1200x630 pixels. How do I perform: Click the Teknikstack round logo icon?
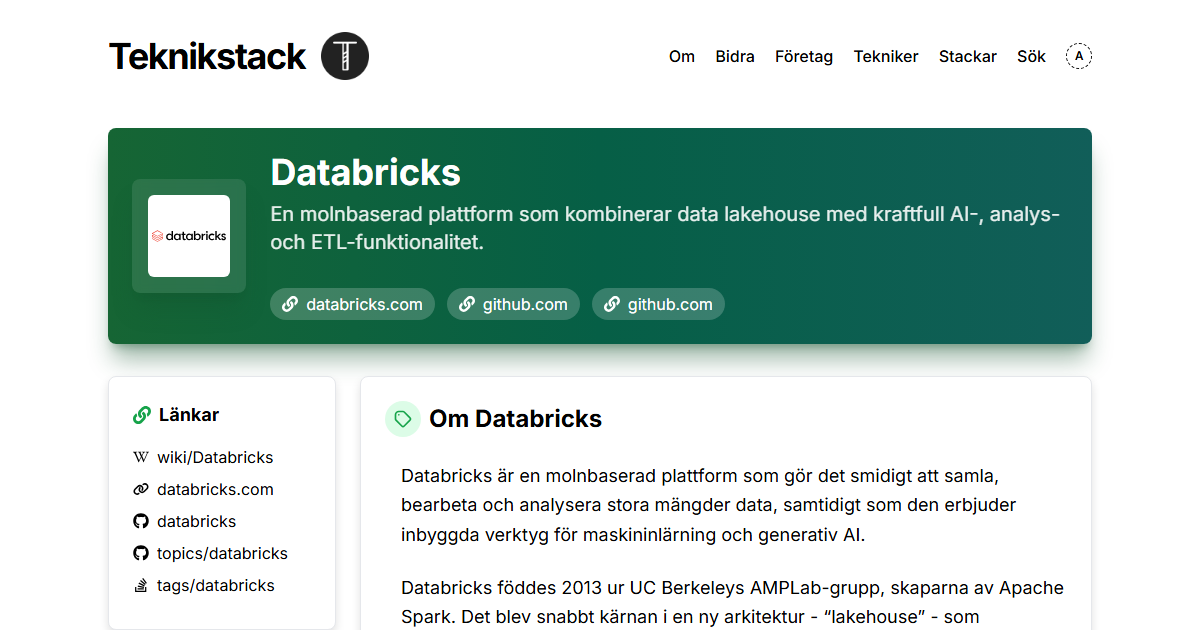(x=345, y=56)
